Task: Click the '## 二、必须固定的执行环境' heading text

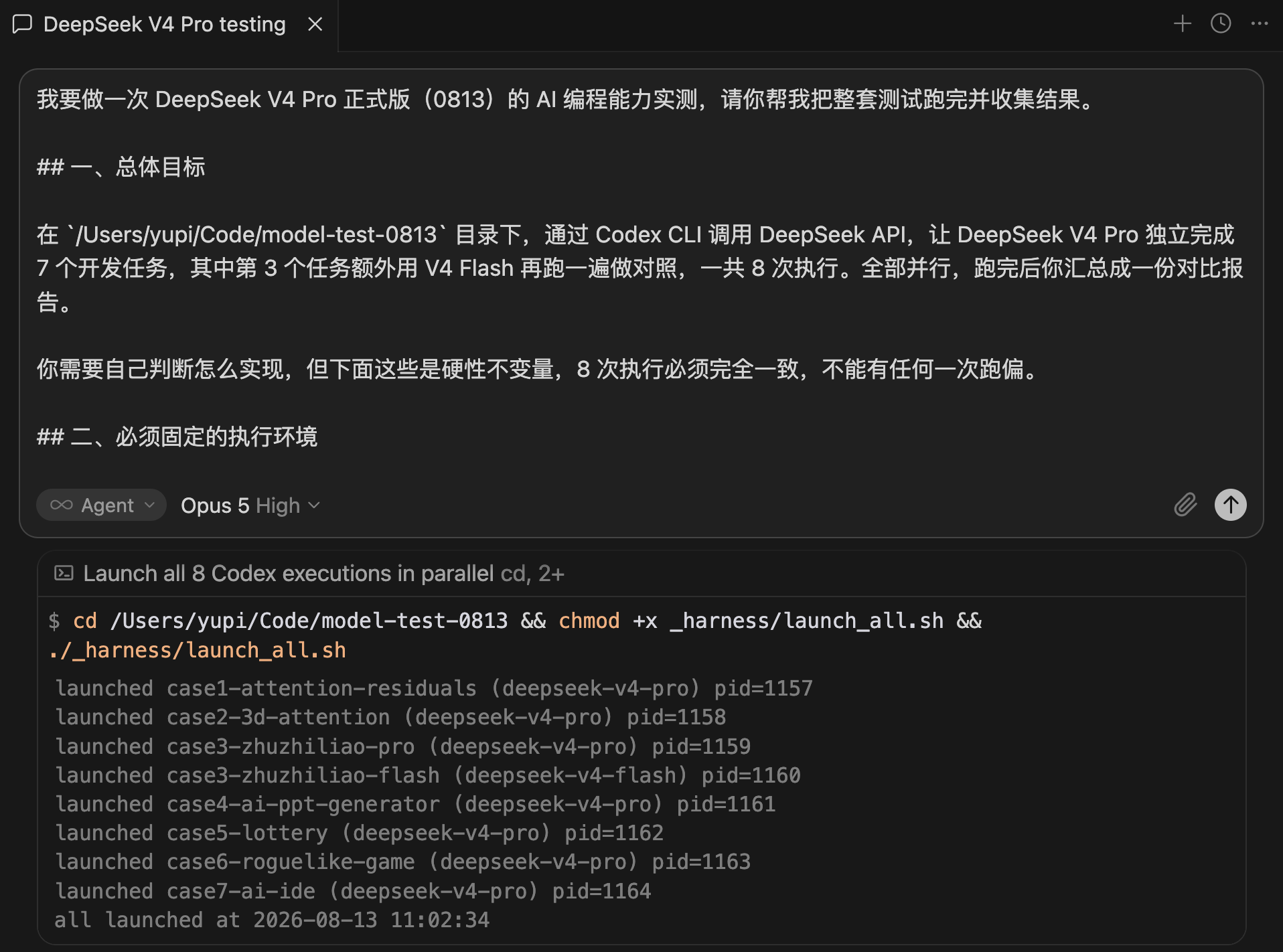Action: tap(177, 437)
